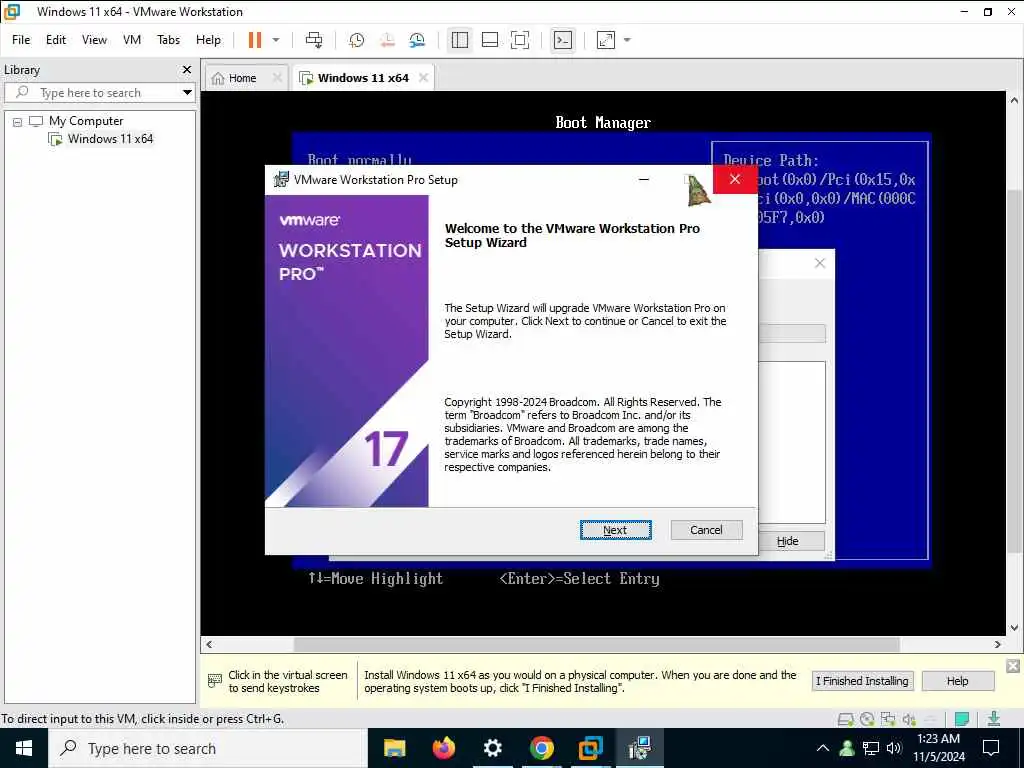Click the stretch guest display icon
The width and height of the screenshot is (1024, 768).
pos(605,40)
